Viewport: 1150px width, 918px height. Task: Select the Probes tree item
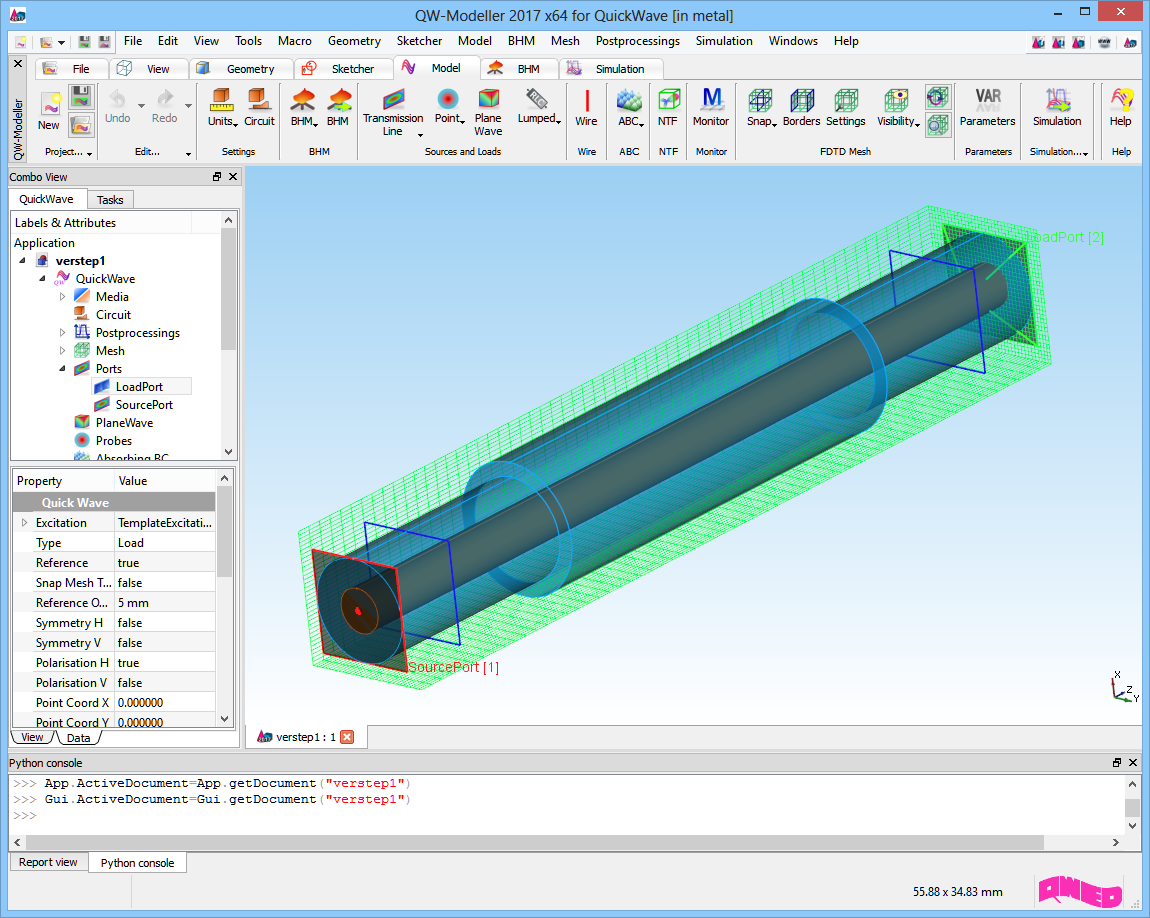pos(114,441)
